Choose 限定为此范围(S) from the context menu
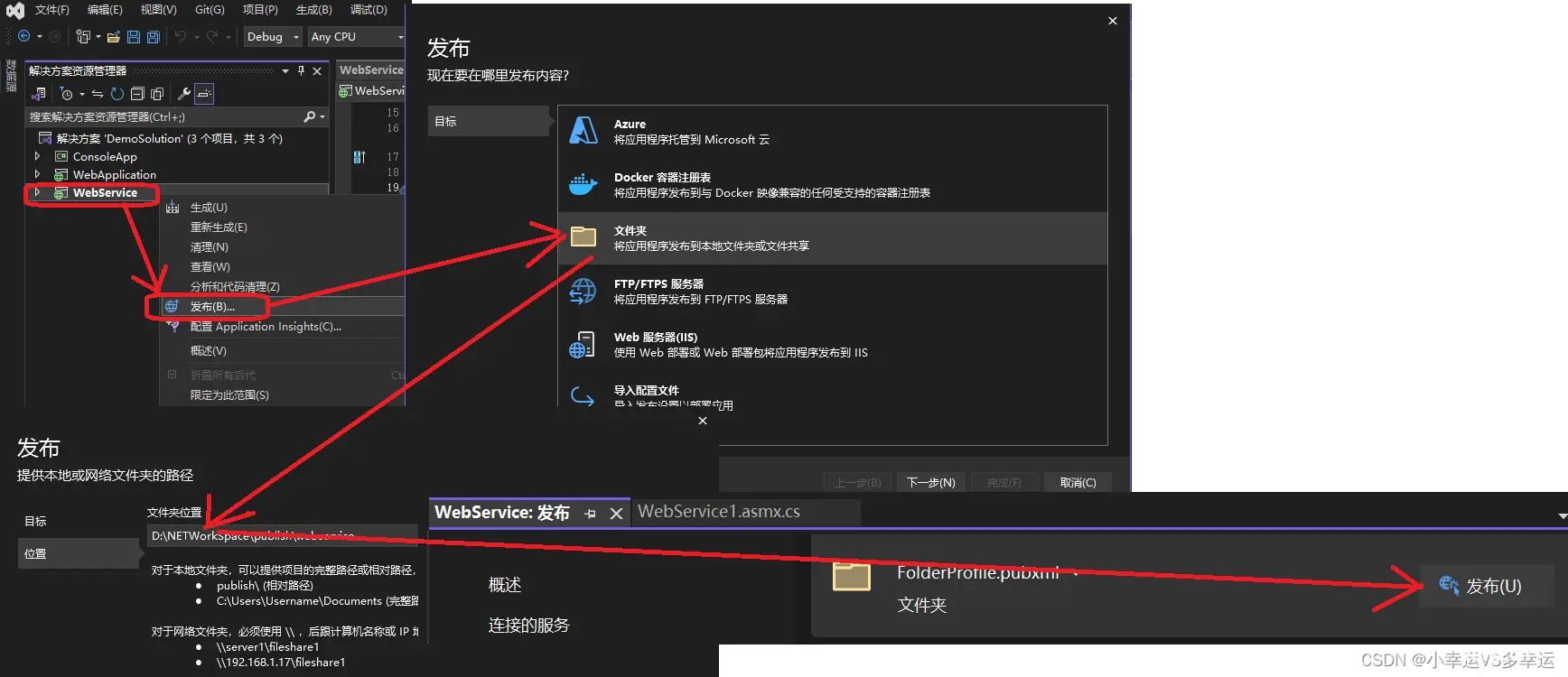This screenshot has width=1568, height=677. click(283, 395)
